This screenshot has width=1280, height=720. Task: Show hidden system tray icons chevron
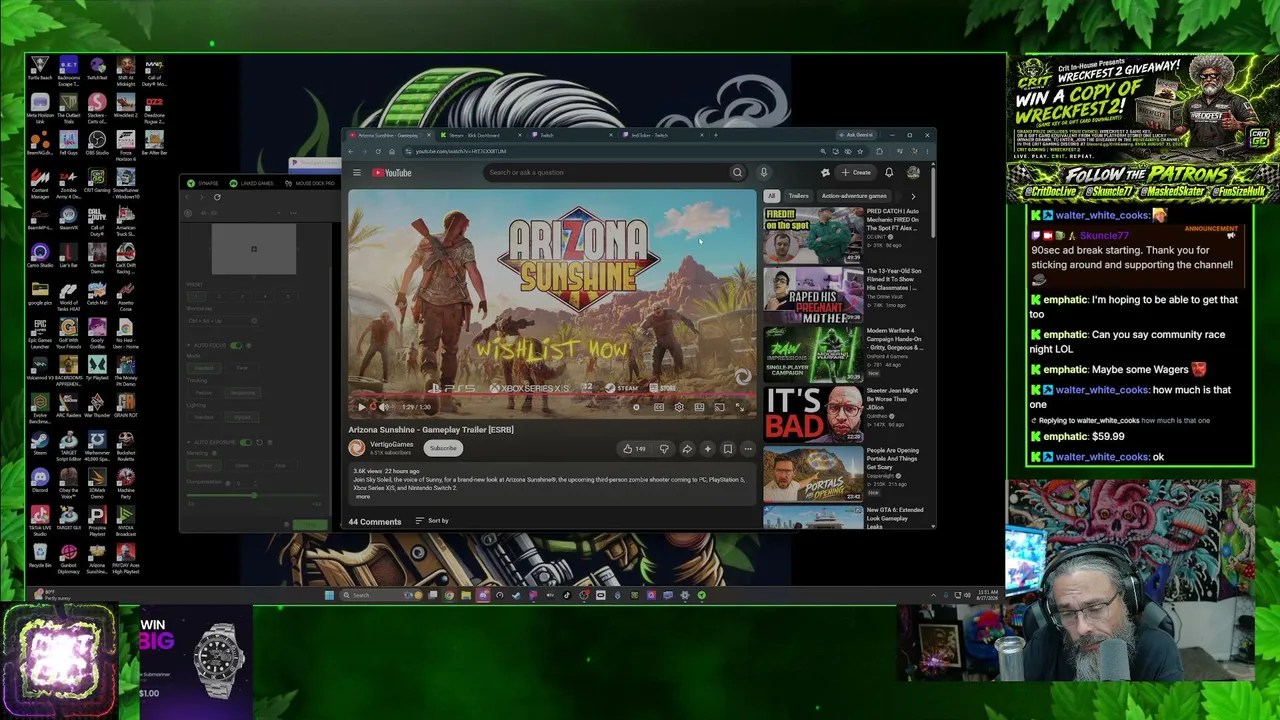(x=934, y=595)
